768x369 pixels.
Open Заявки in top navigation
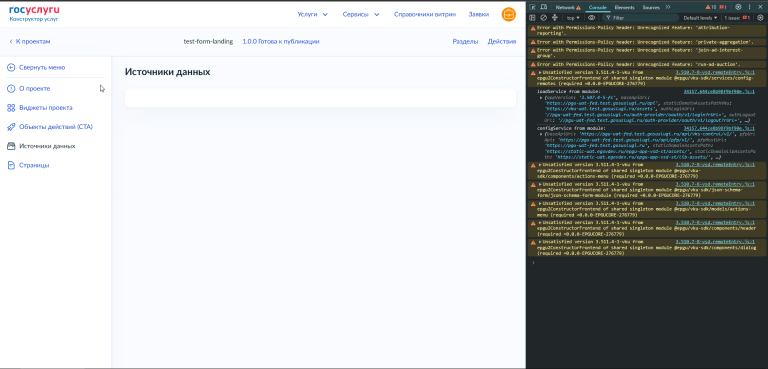tap(479, 14)
